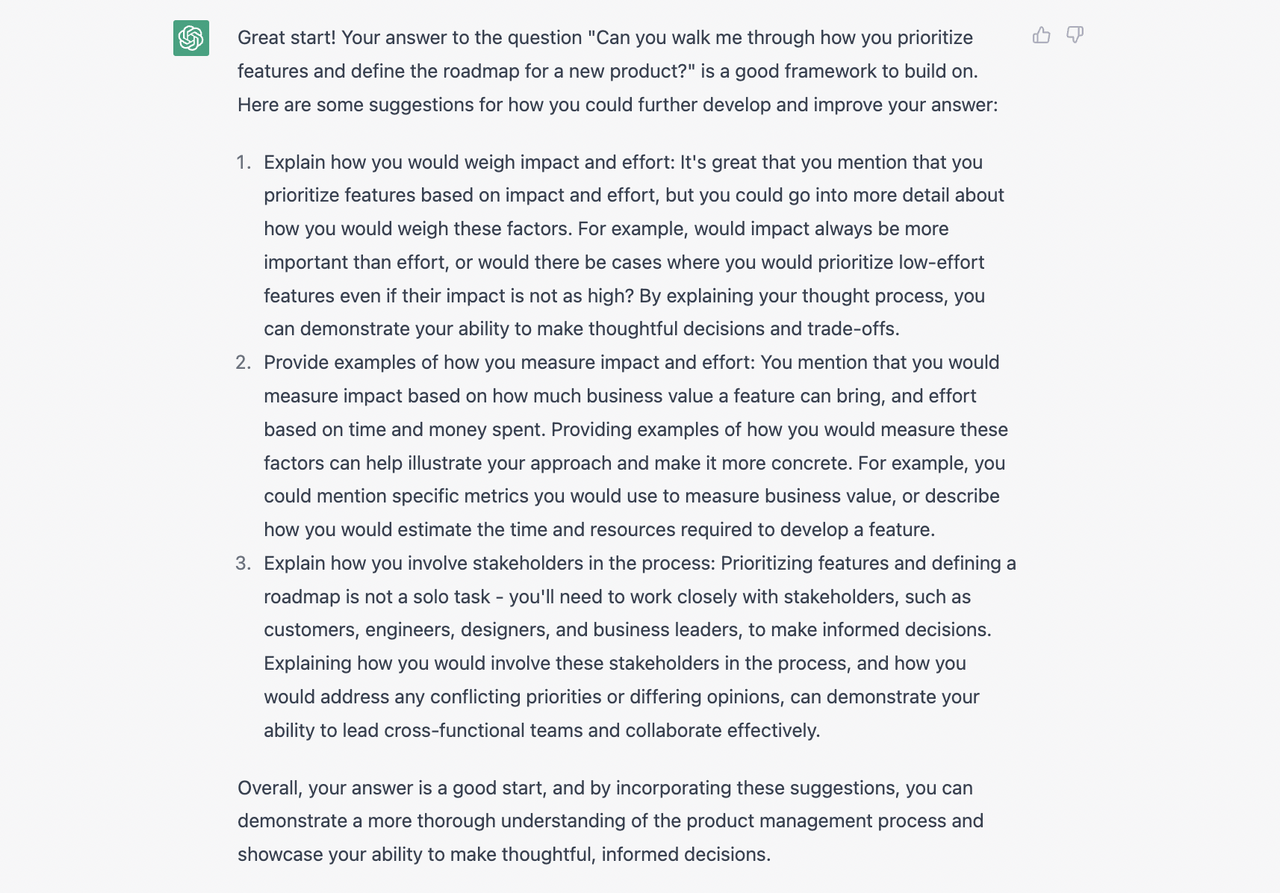
Task: Click the ChatGPT logo avatar
Action: [x=191, y=38]
